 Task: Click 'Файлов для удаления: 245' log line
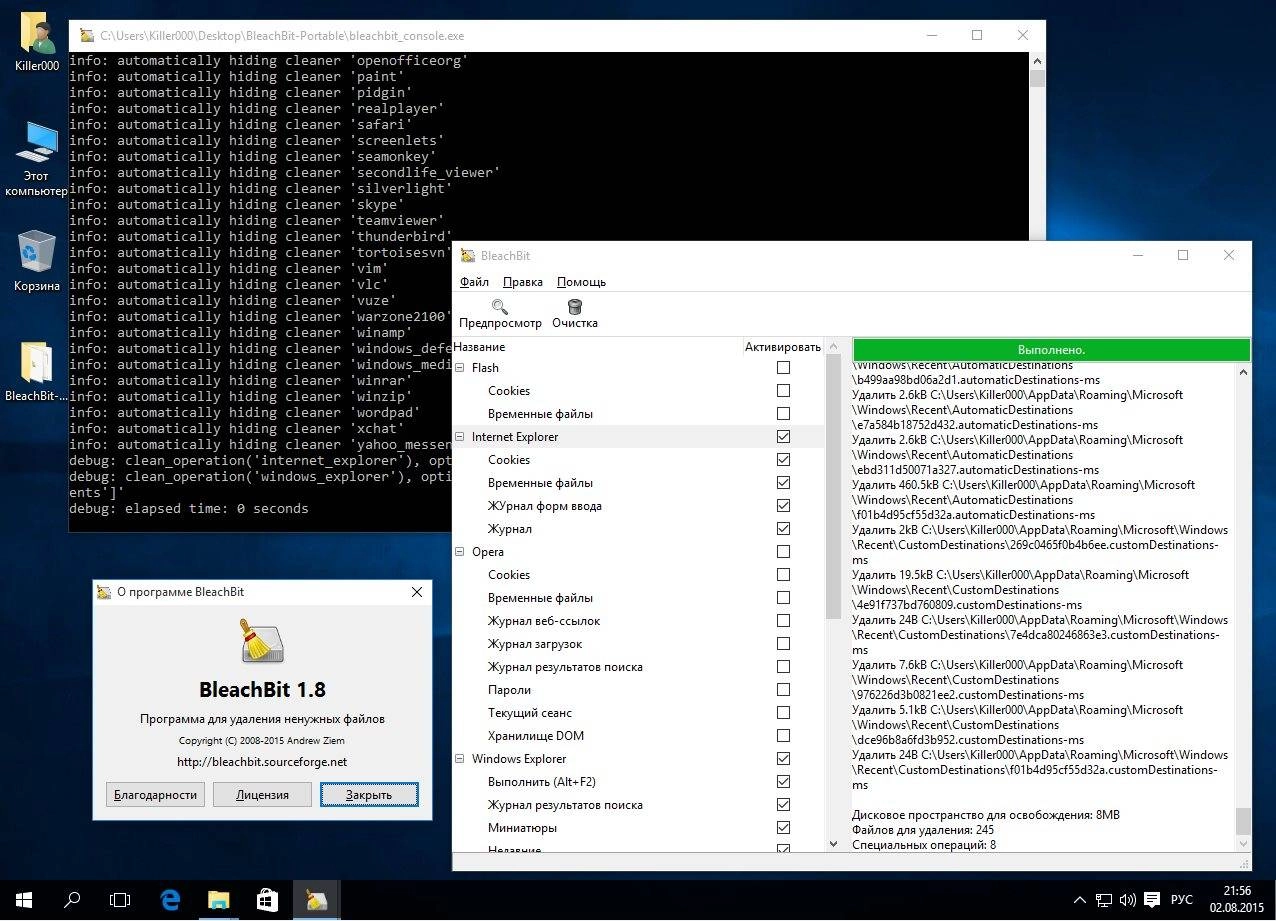click(x=923, y=830)
